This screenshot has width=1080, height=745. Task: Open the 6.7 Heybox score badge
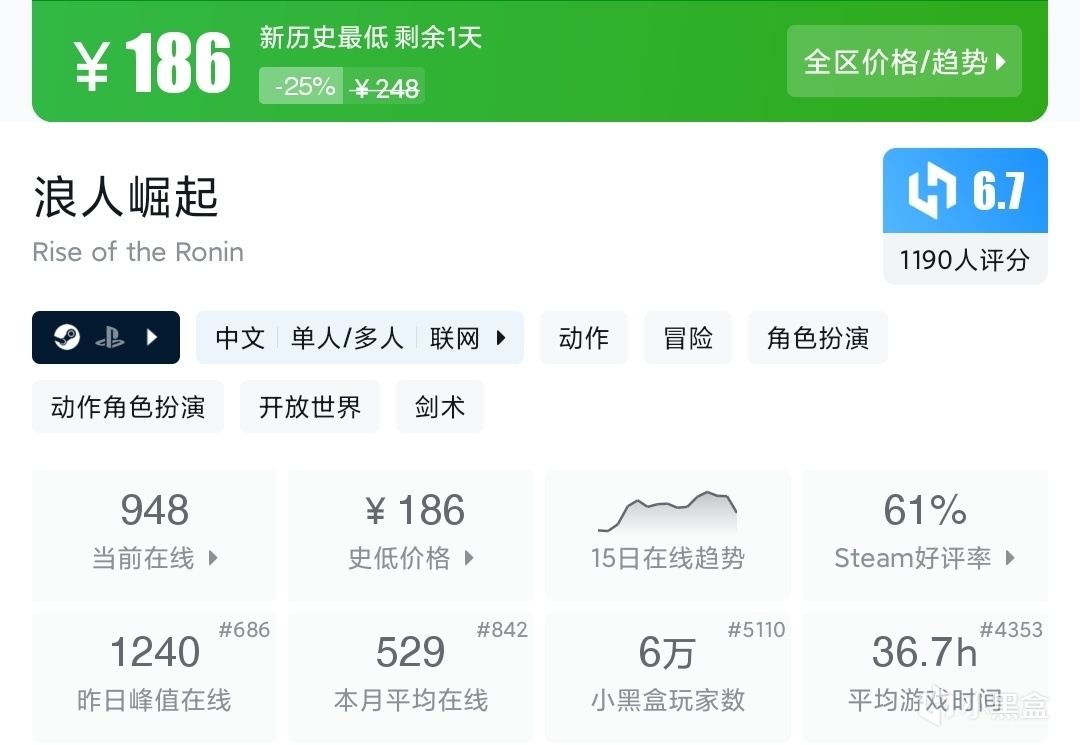pos(965,191)
